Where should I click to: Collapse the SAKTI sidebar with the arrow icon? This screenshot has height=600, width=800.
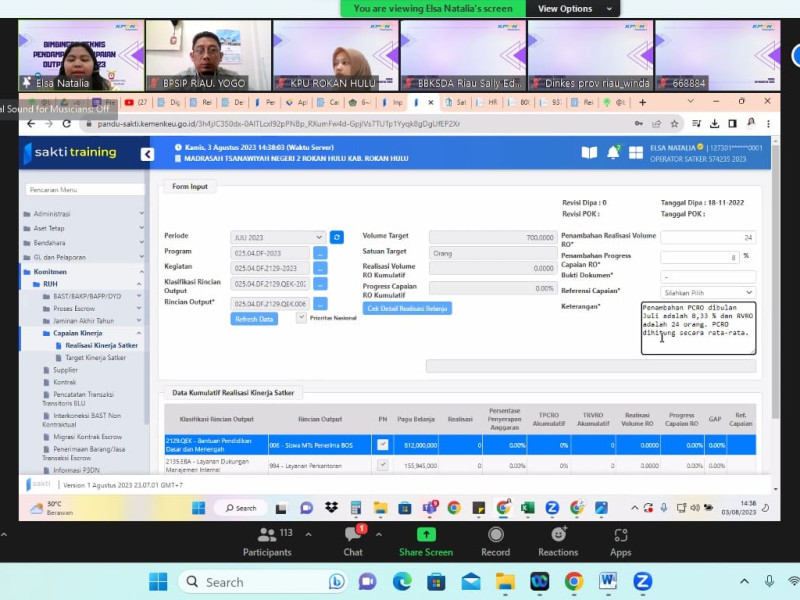pos(147,154)
